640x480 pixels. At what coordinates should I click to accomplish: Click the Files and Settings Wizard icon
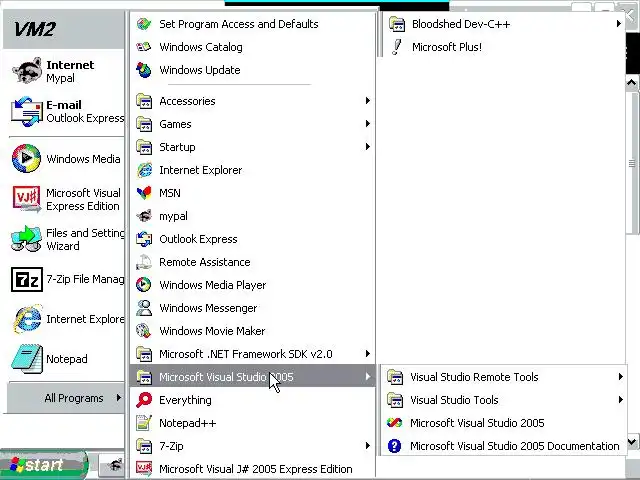tap(27, 239)
